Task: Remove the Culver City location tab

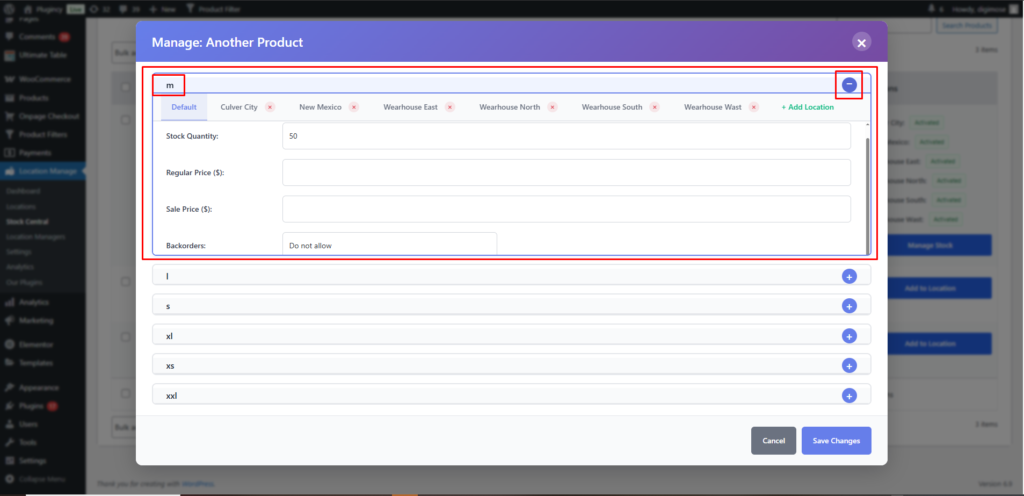Action: 270,107
